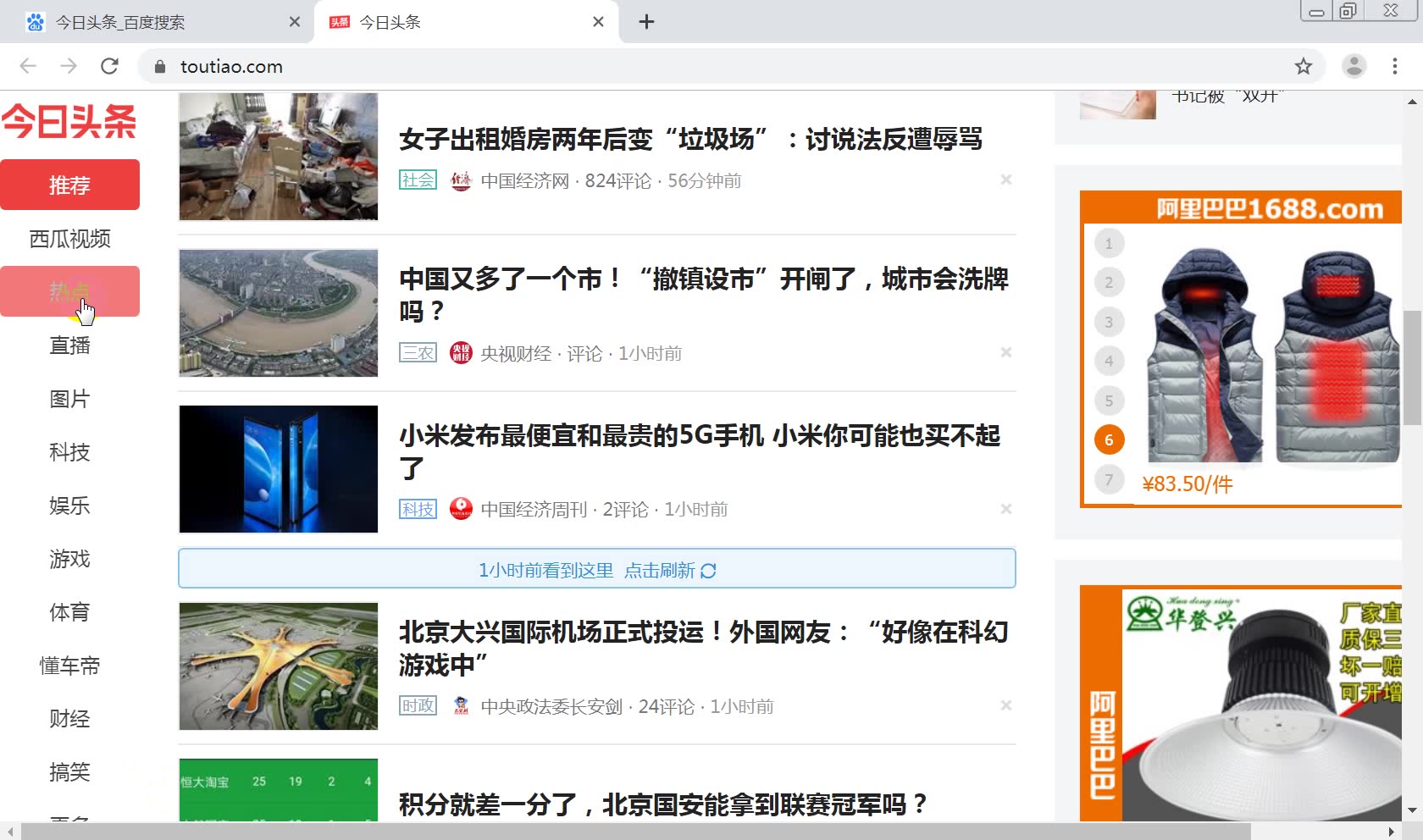
Task: Click the 中国经济周刊 source avatar
Action: click(x=461, y=509)
